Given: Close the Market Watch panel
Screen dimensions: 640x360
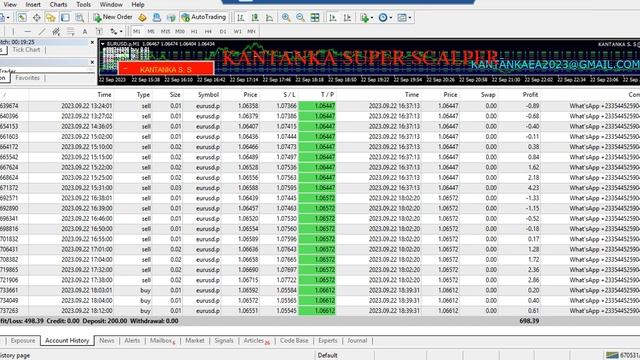Looking at the screenshot, I should point(92,42).
